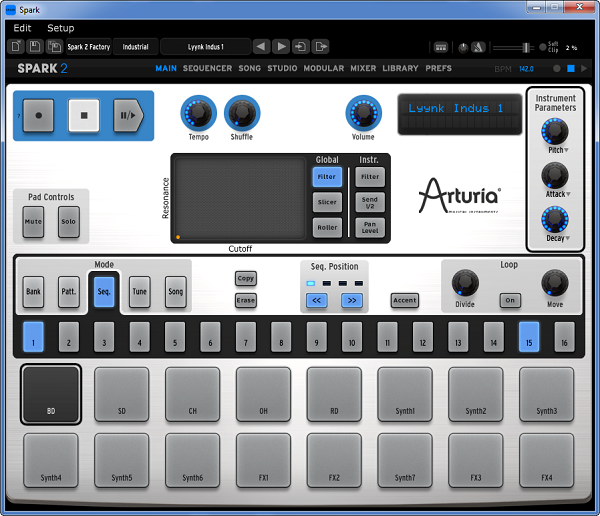
Task: Open the Pitch parameter dropdown arrow
Action: [566, 150]
